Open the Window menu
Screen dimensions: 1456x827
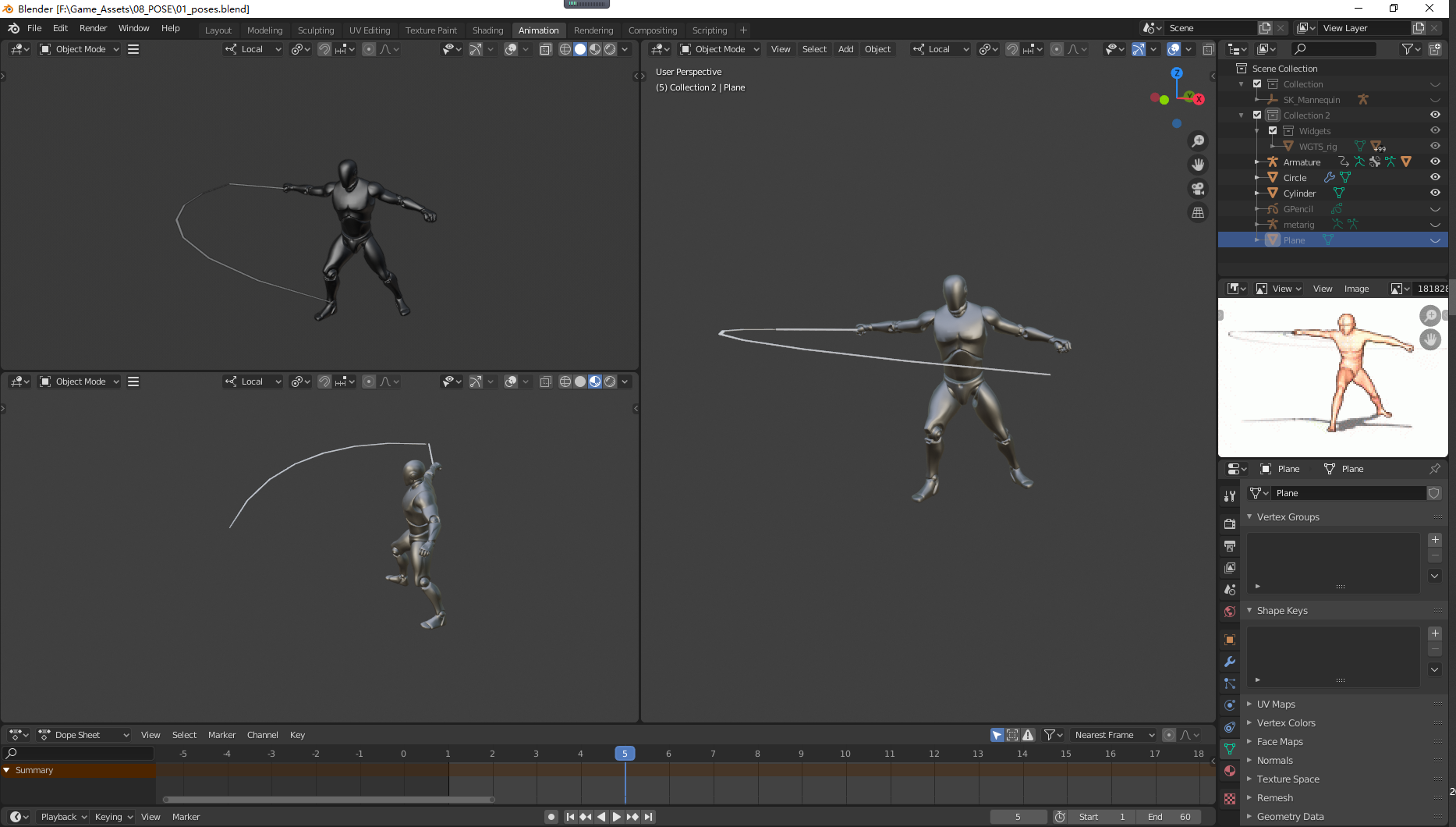click(x=133, y=28)
